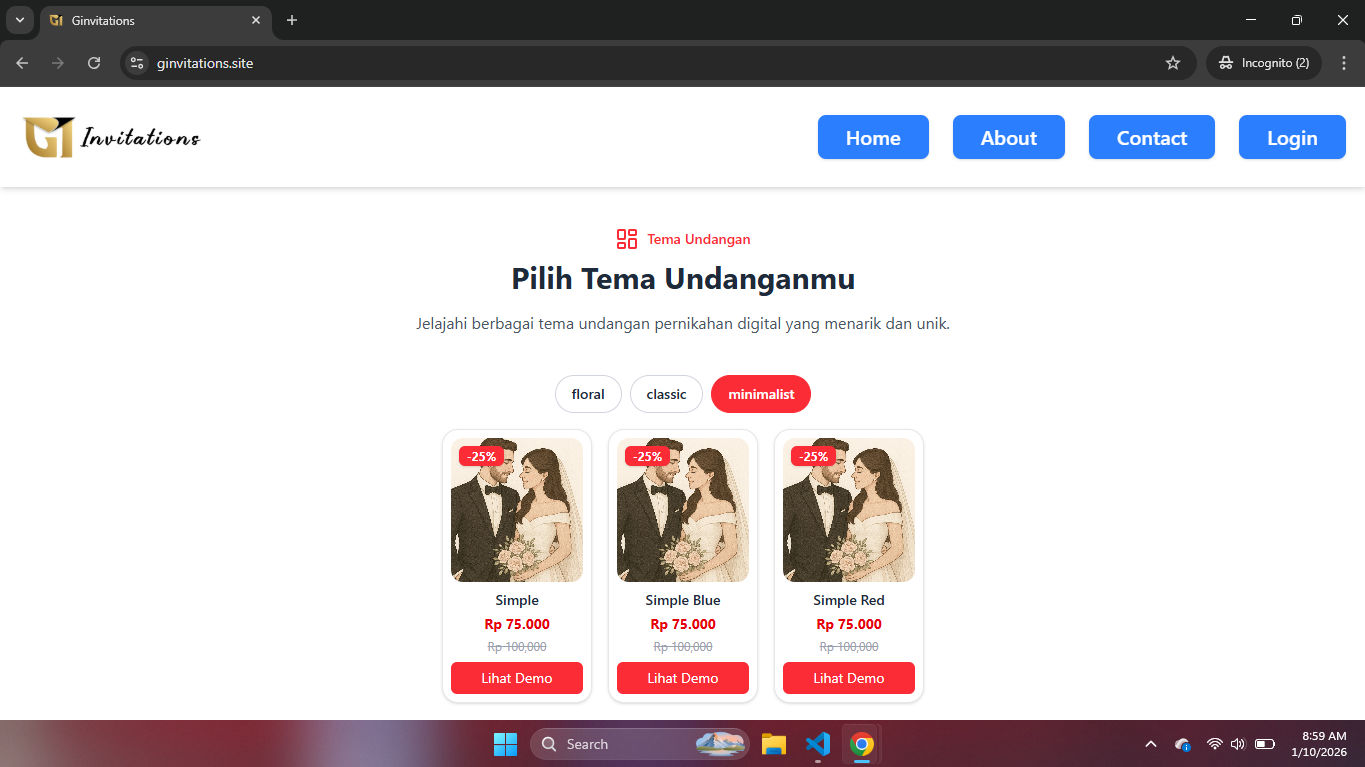Click the G Invitations logo

(111, 137)
